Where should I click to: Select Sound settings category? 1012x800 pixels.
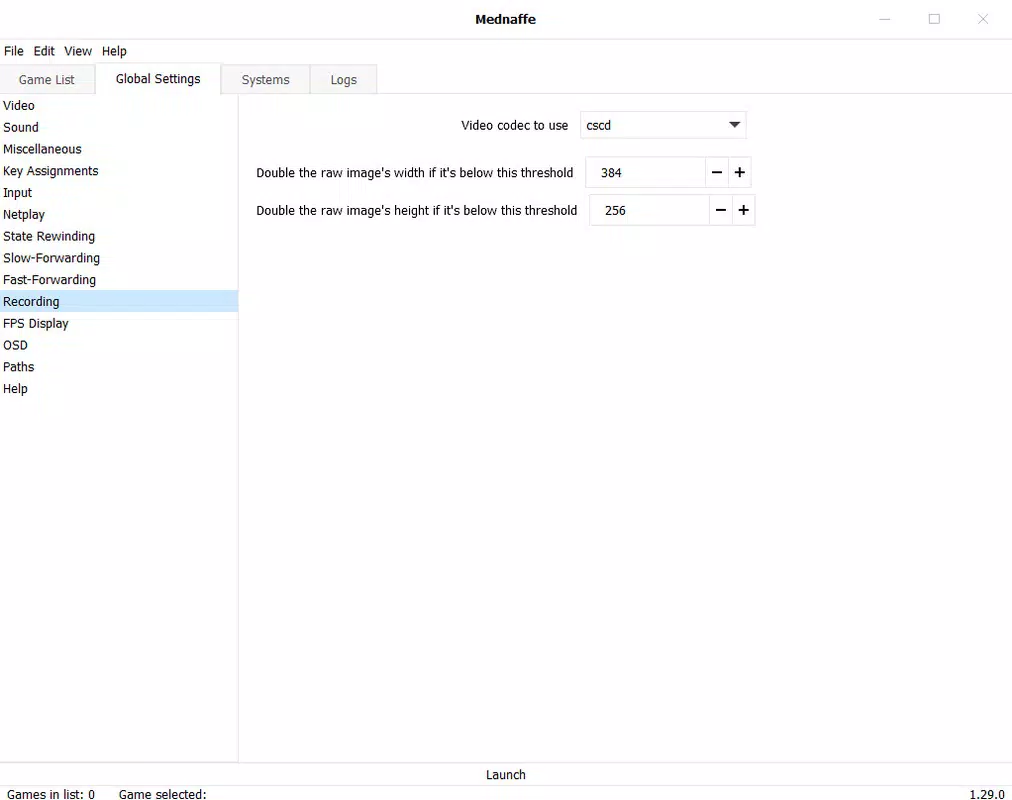click(119, 127)
